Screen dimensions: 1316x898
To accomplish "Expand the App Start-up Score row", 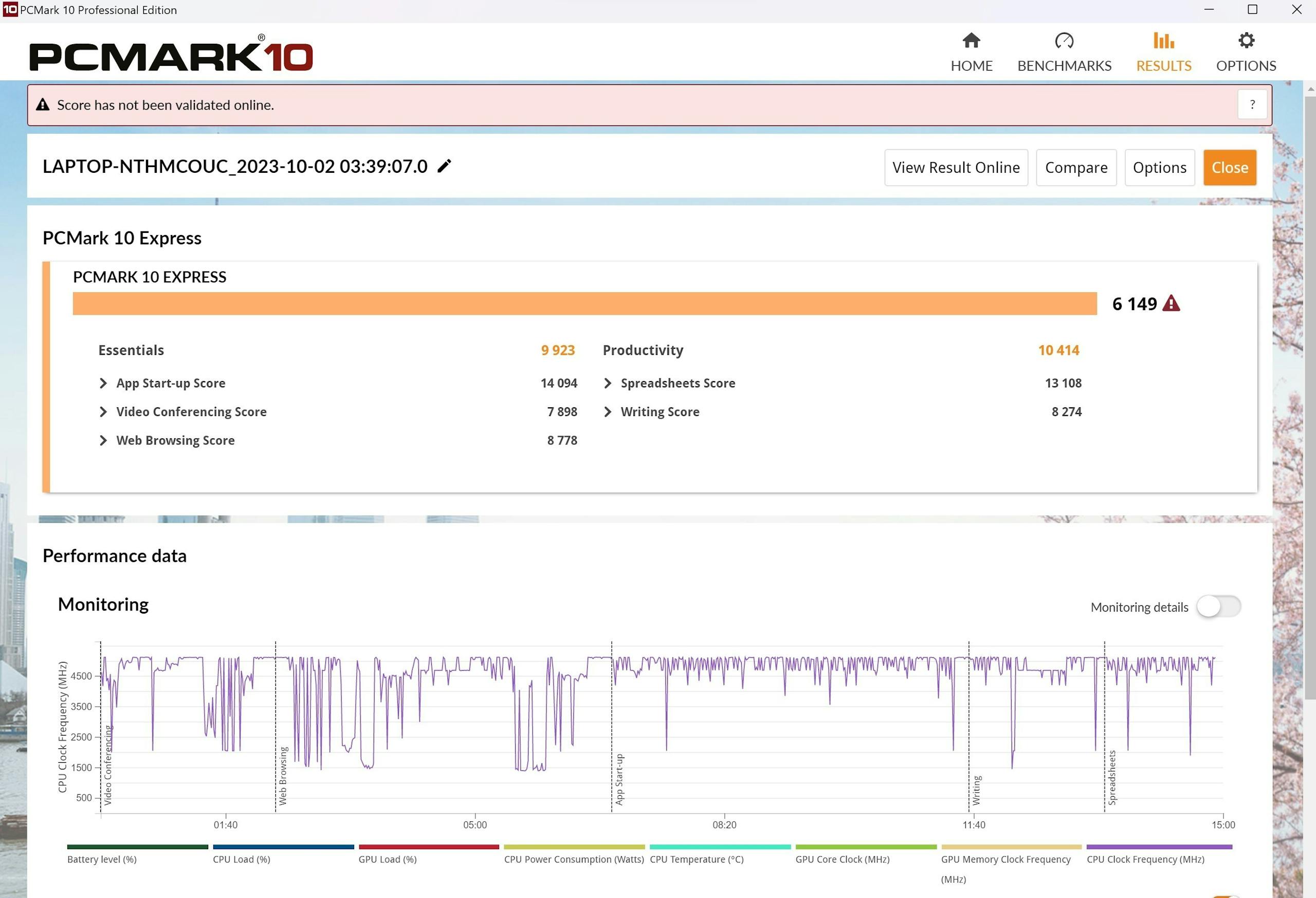I will coord(103,384).
